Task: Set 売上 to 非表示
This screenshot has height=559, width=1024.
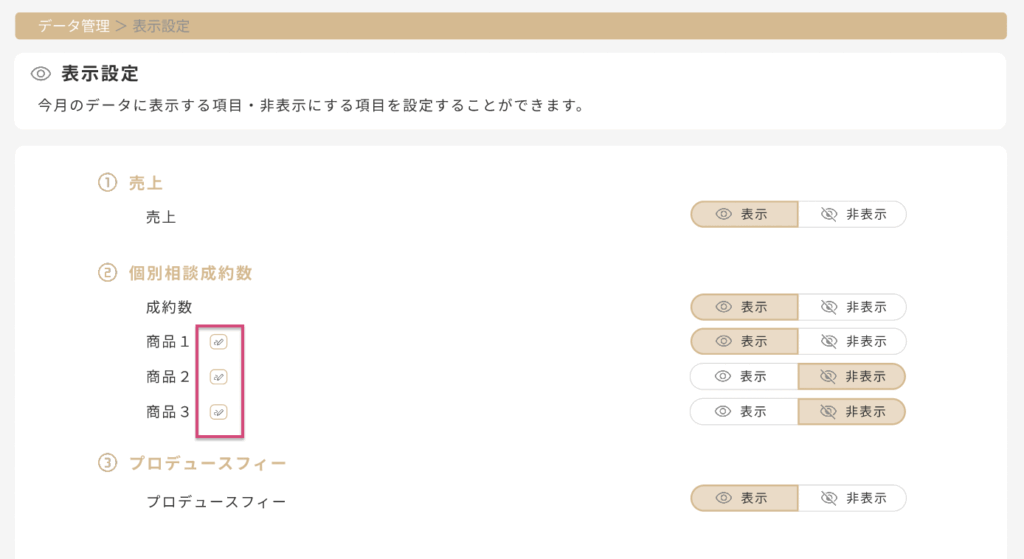Action: click(x=852, y=215)
